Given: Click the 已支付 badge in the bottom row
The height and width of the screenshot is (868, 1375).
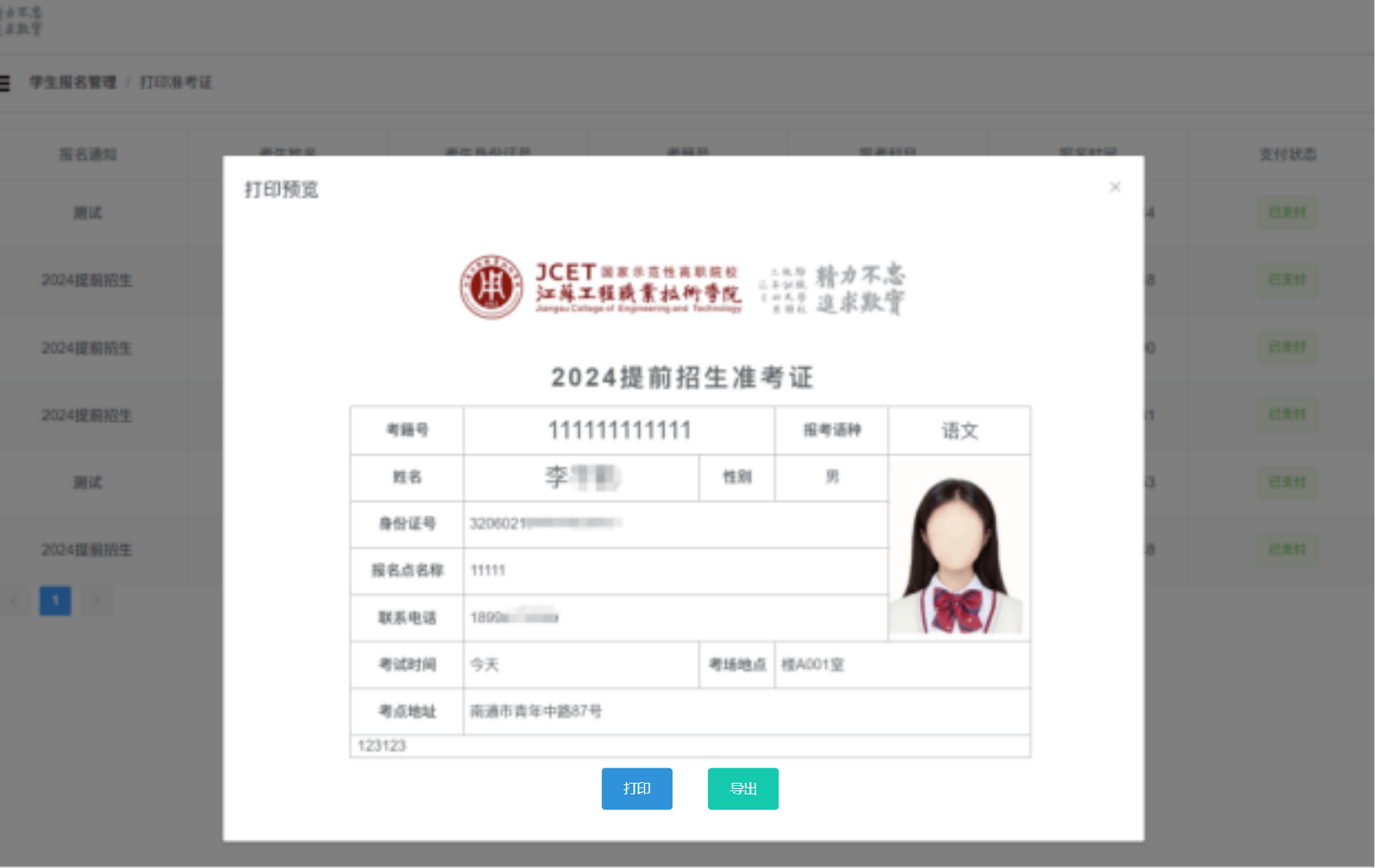Looking at the screenshot, I should [1287, 550].
